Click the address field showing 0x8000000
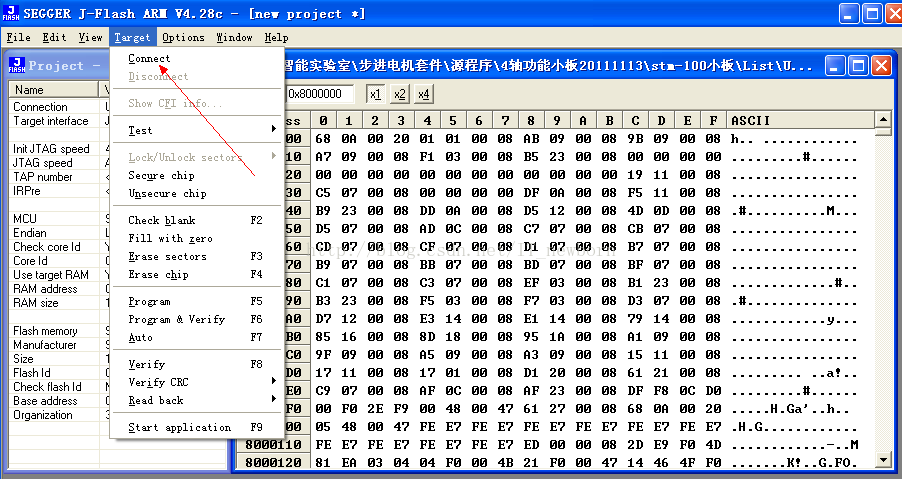The image size is (902, 479). click(x=320, y=94)
